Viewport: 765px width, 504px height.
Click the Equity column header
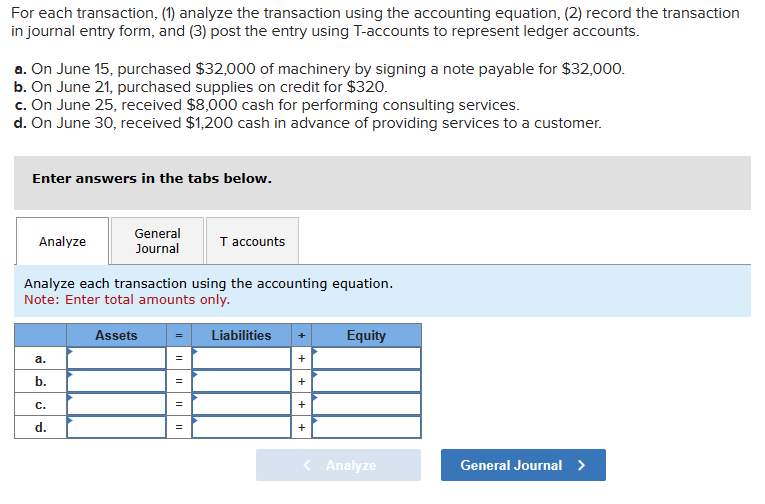pyautogui.click(x=366, y=335)
